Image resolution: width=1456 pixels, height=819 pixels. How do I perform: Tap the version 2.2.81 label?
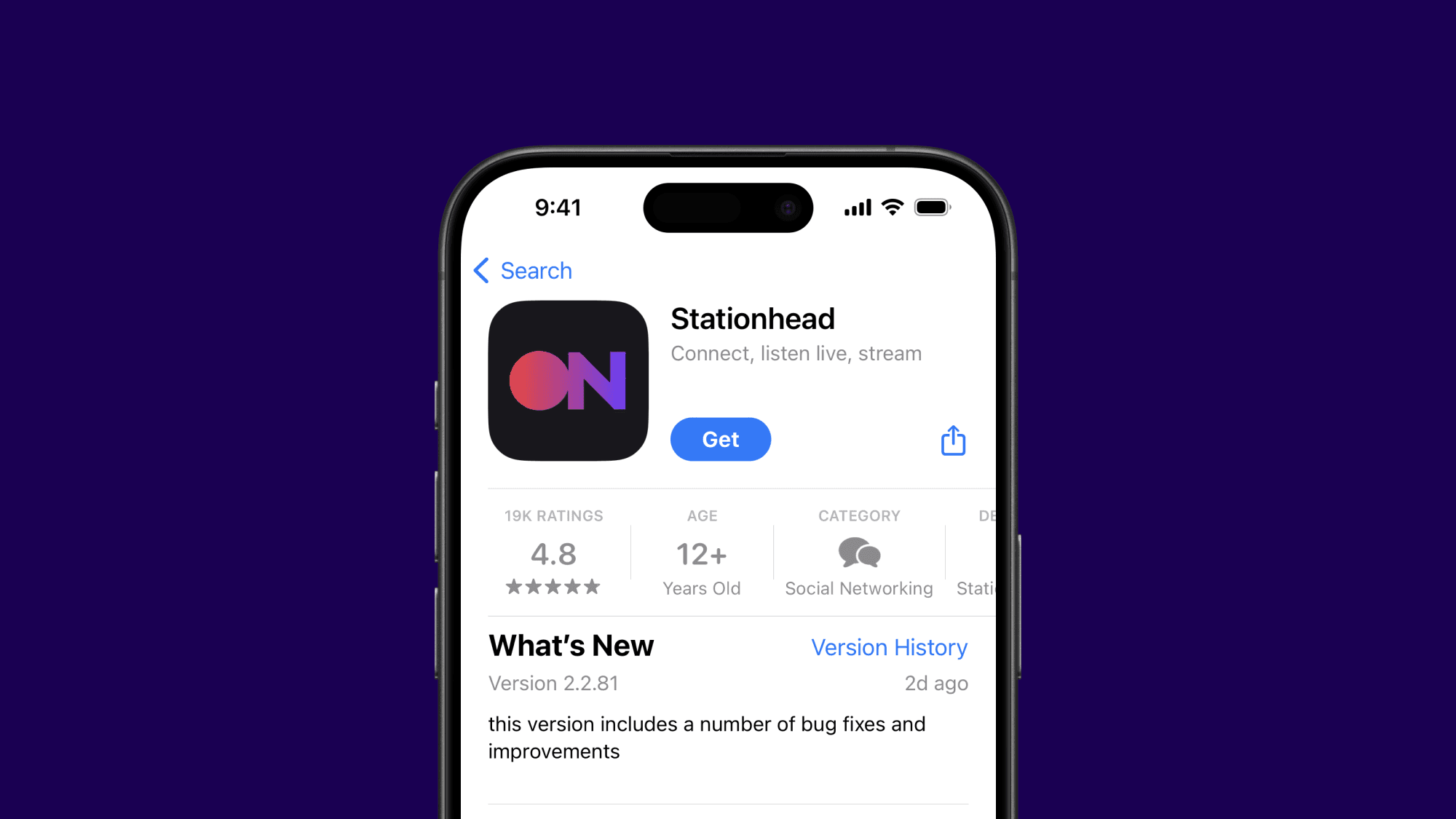pos(554,683)
